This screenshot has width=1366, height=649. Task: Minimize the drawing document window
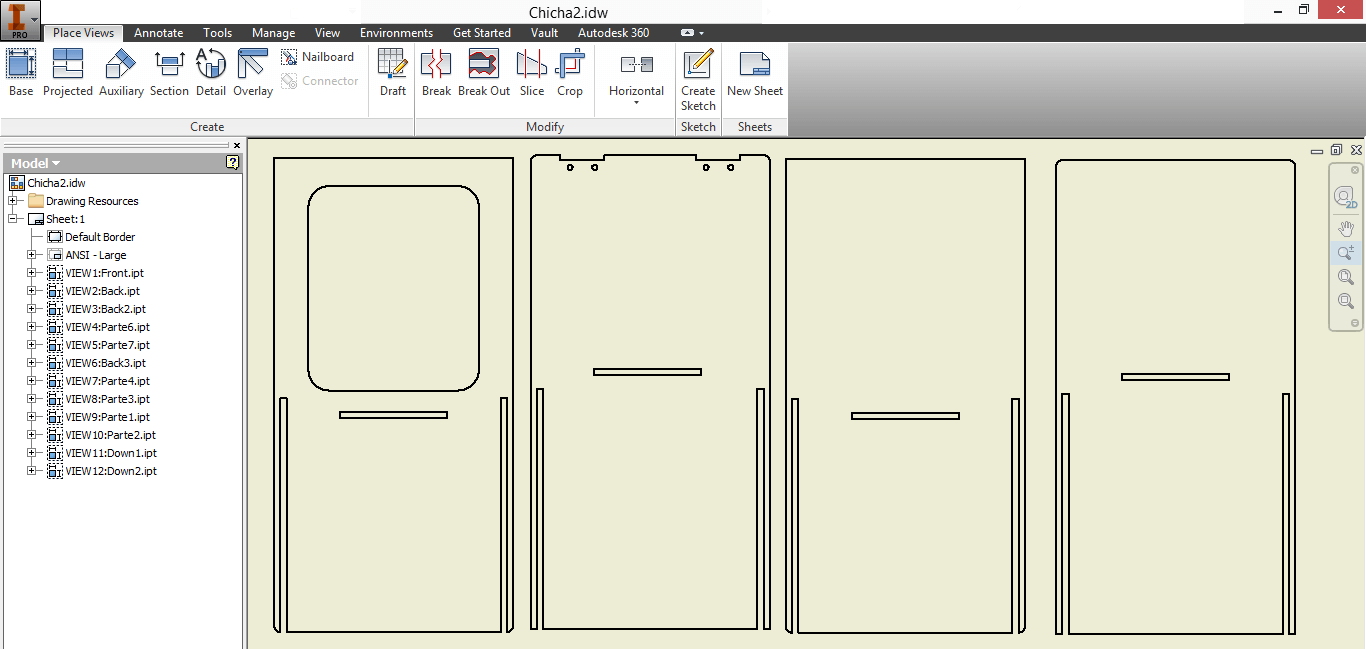[1319, 150]
